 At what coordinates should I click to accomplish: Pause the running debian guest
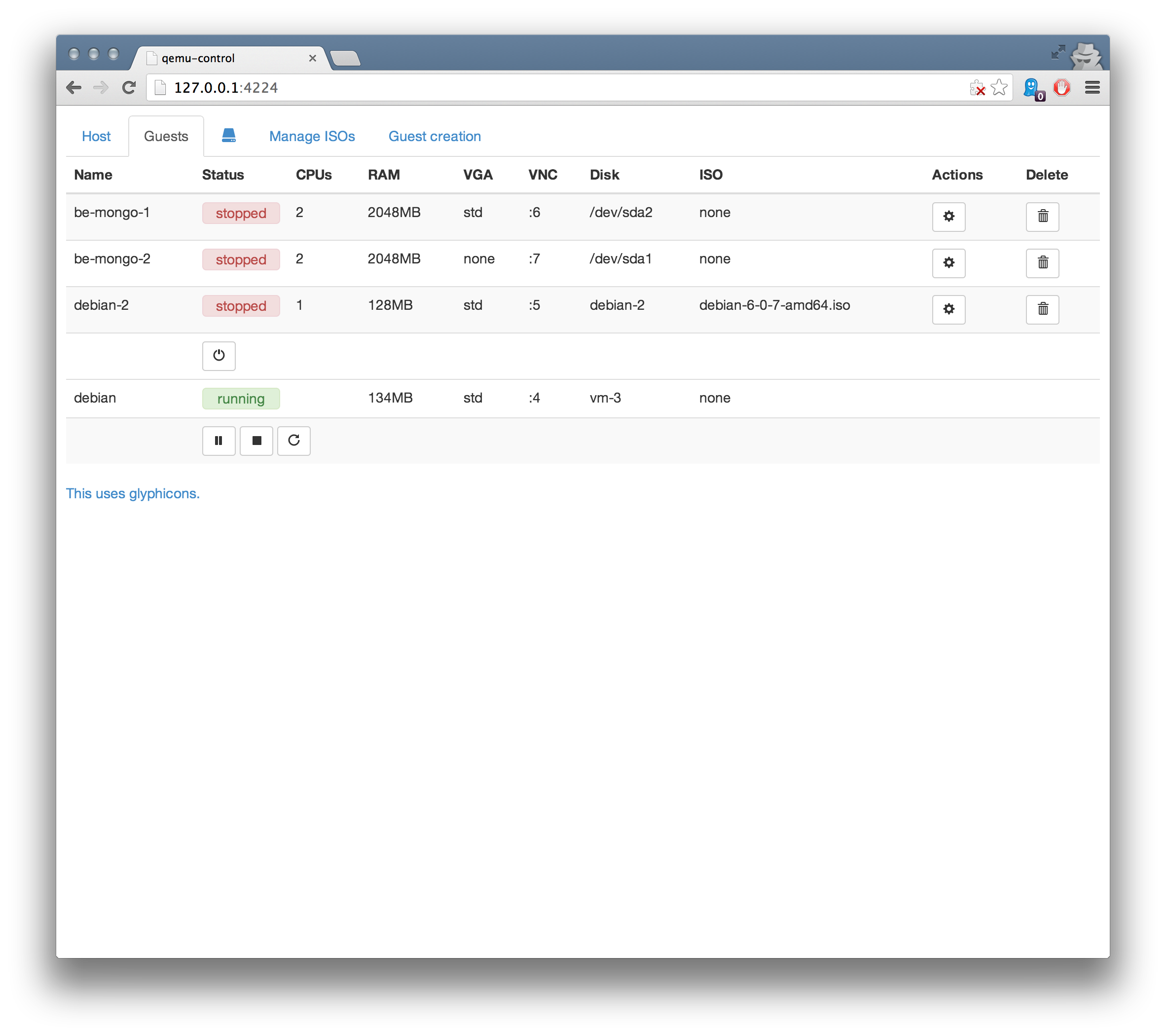click(219, 441)
